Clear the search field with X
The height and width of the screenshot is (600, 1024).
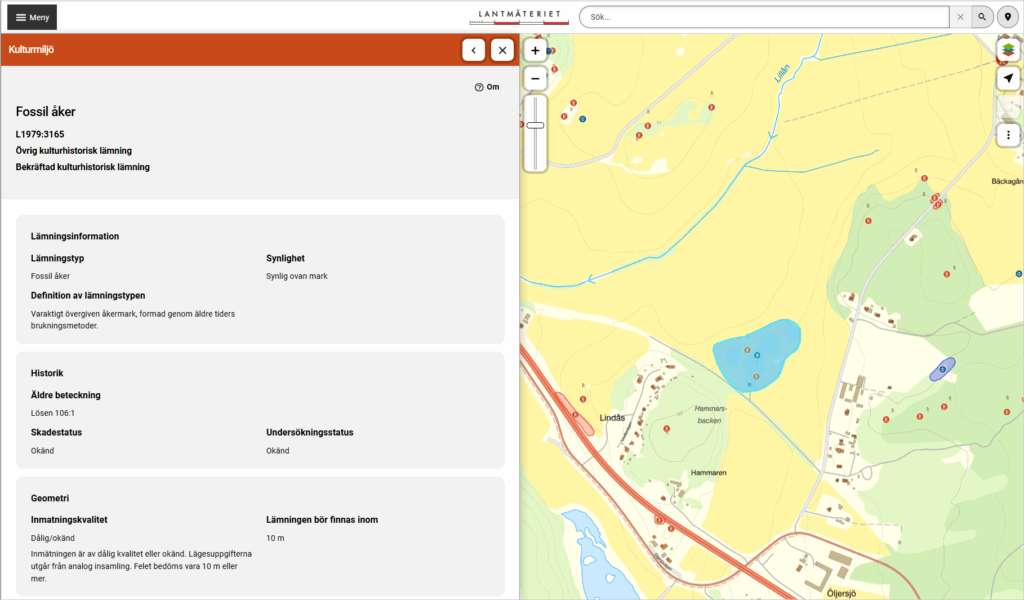click(x=960, y=17)
